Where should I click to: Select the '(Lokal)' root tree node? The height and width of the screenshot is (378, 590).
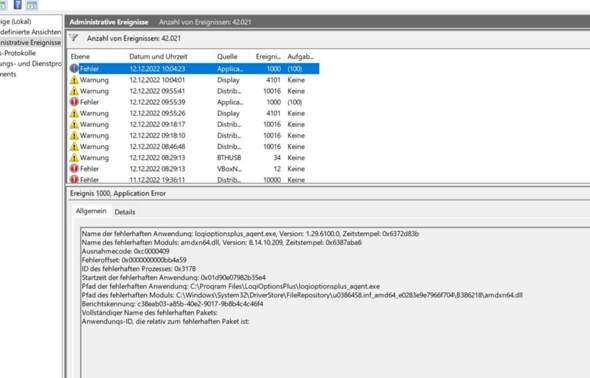coord(15,21)
